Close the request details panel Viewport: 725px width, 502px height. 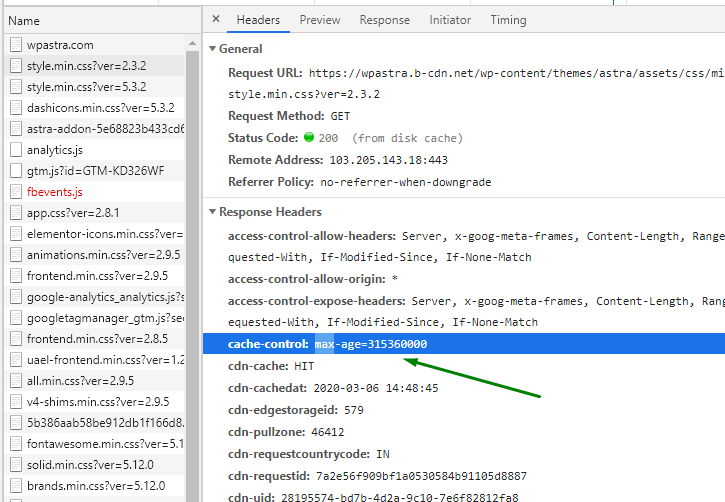pos(215,19)
